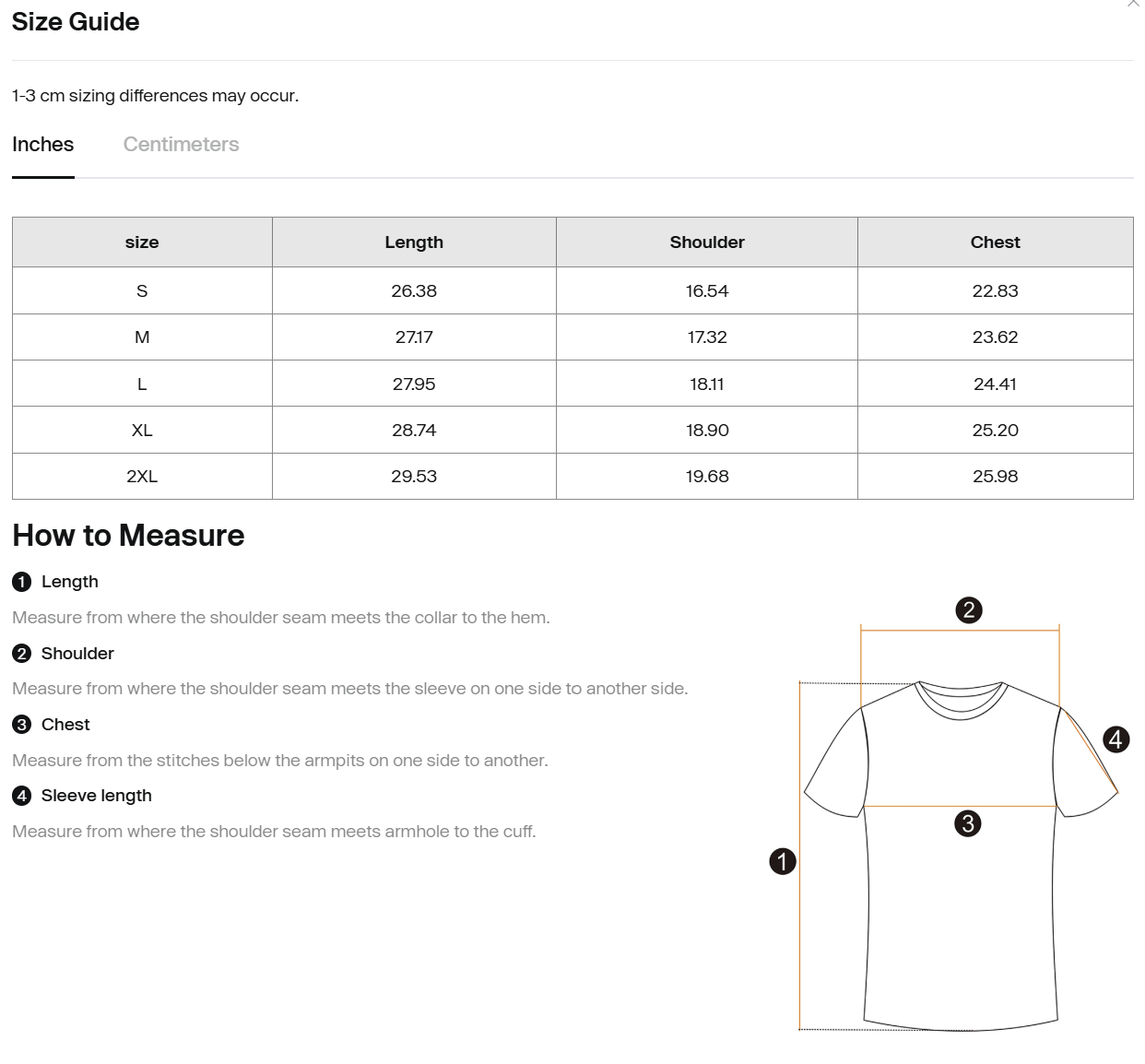This screenshot has height=1064, width=1145.
Task: Click marker 4 near the shirt sleeve
Action: 1116,739
